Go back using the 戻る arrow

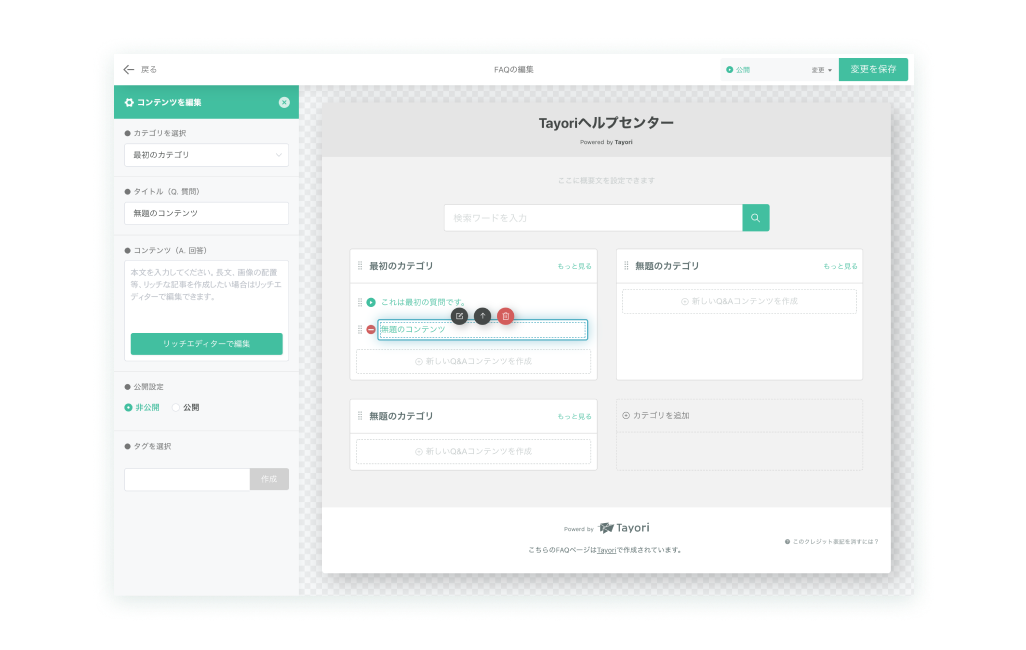tap(128, 69)
